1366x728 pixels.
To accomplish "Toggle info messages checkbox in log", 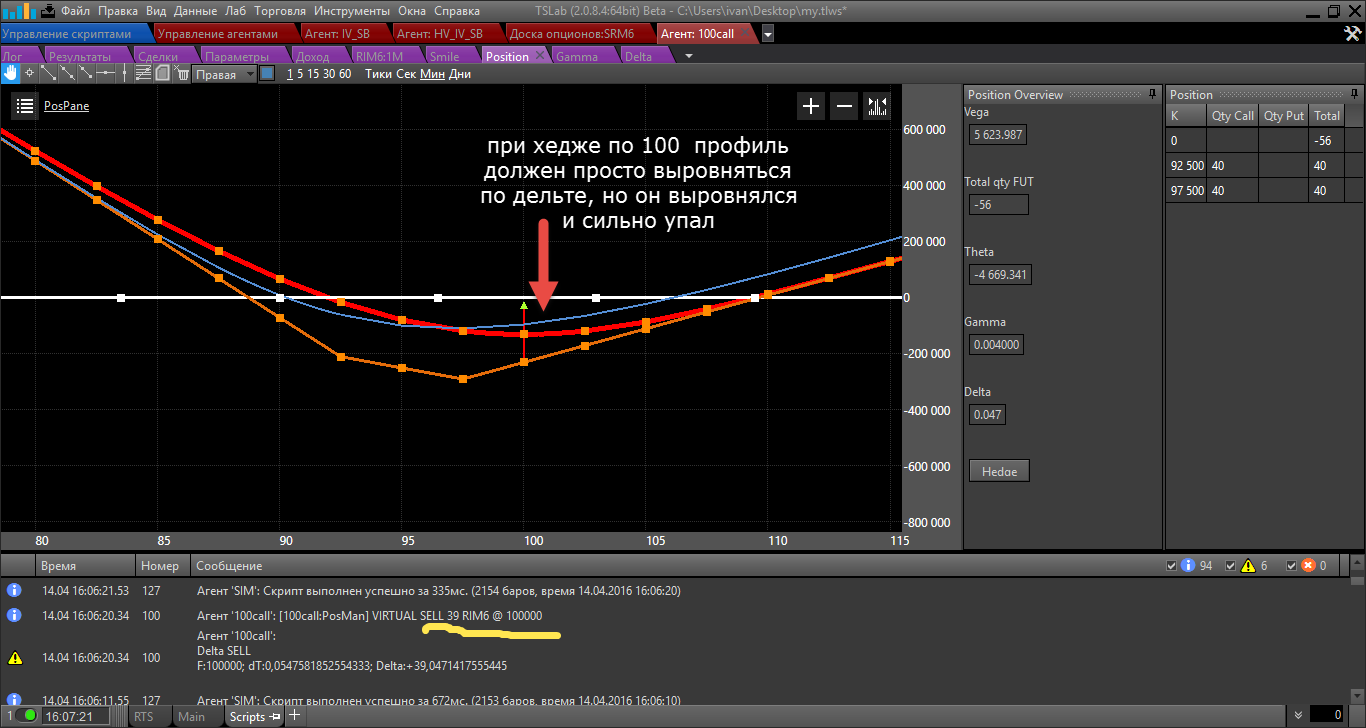I will 1172,566.
